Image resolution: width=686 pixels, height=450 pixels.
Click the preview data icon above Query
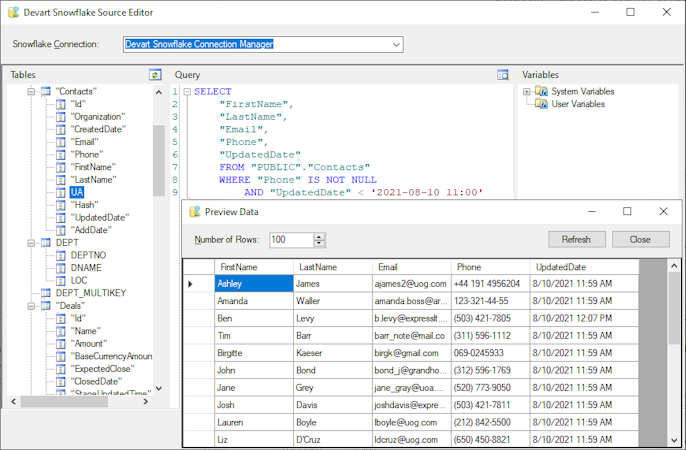(x=503, y=75)
